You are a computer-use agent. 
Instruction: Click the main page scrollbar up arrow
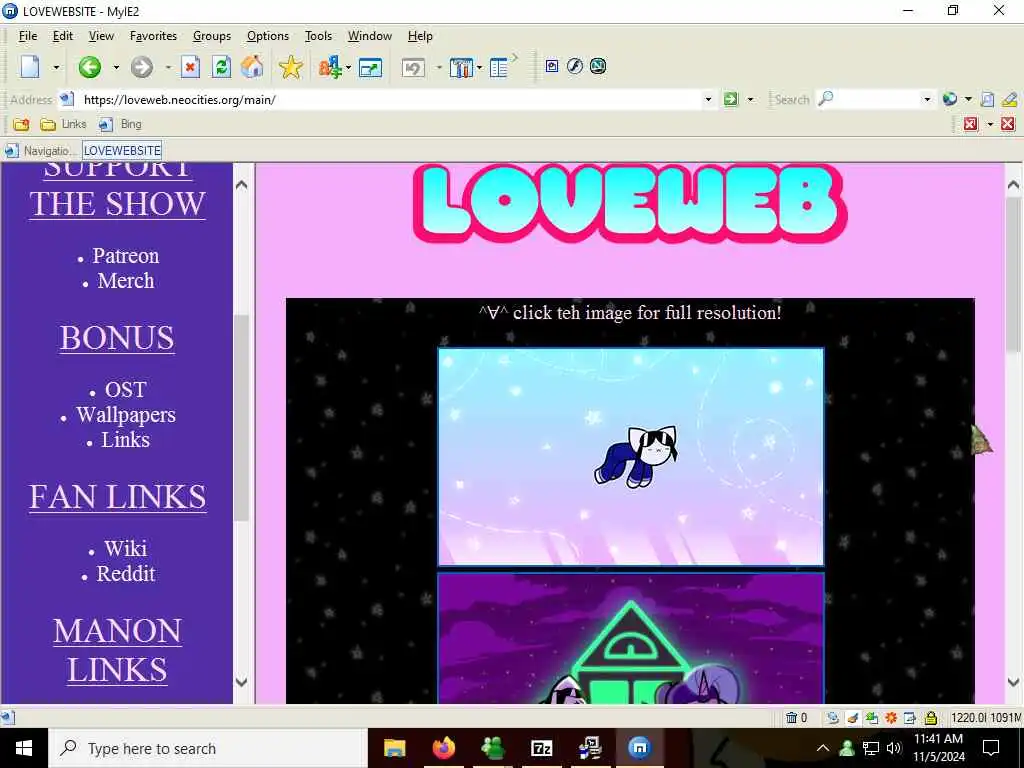pyautogui.click(x=1013, y=185)
